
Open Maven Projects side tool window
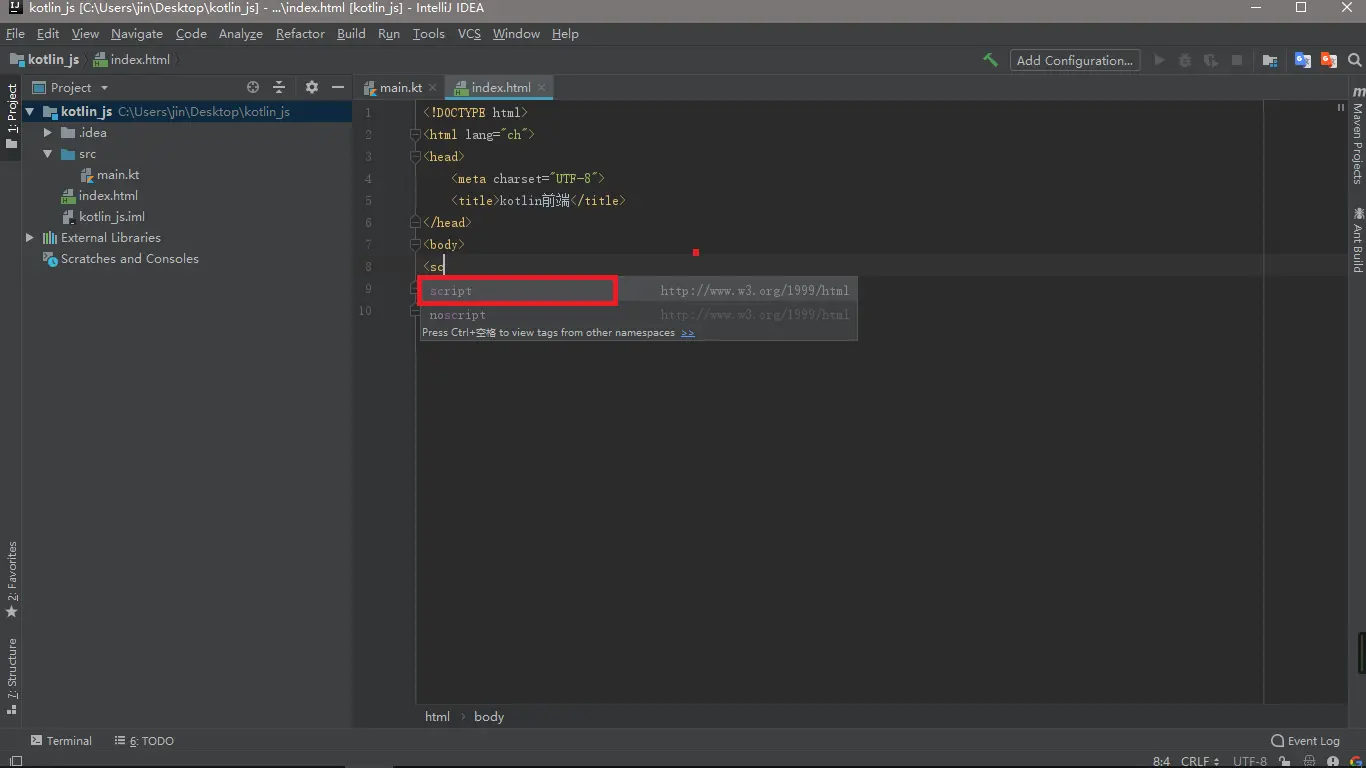click(x=1357, y=135)
